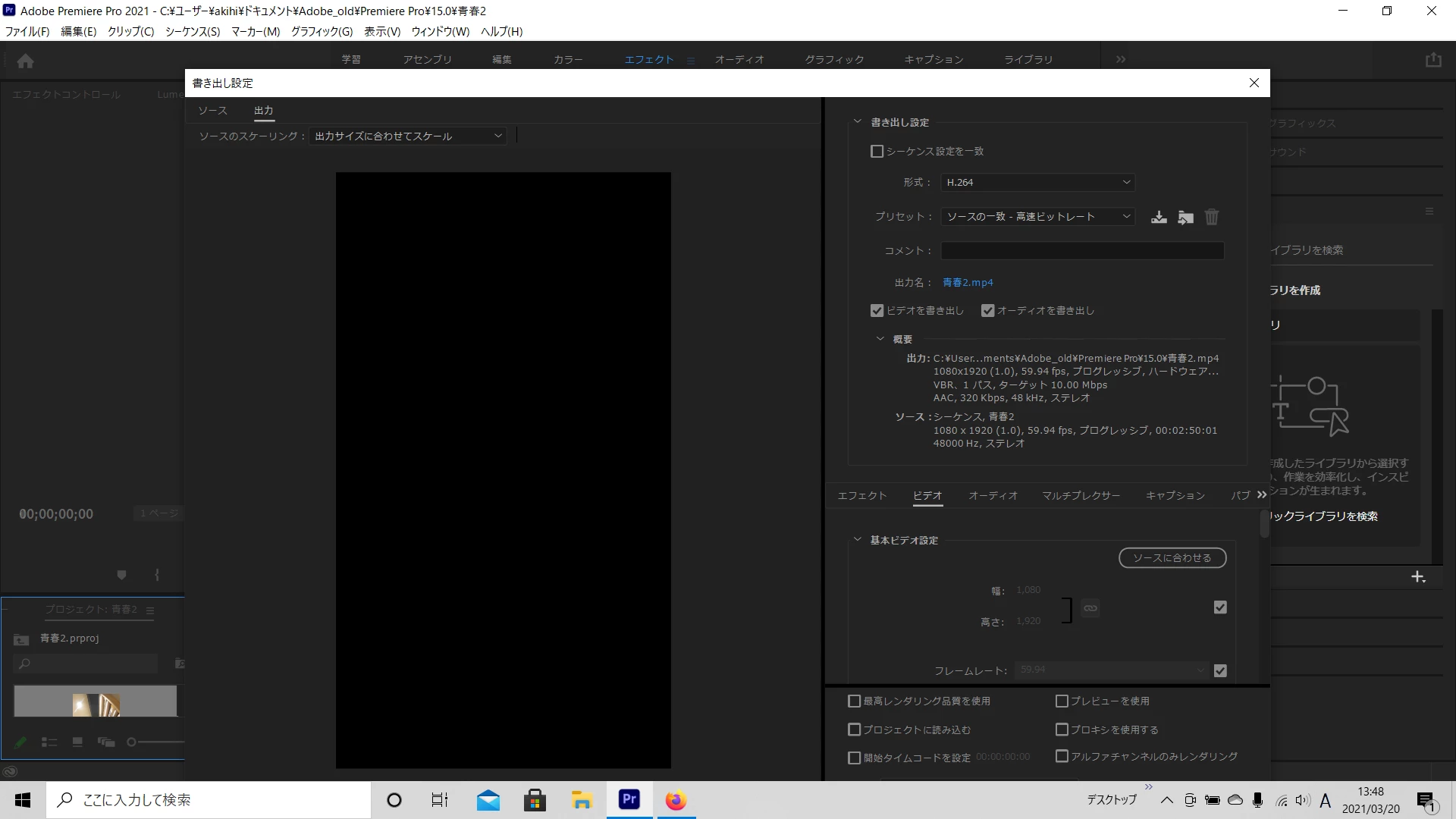Enable the match sequence settings checkbox
The image size is (1456, 819).
[x=877, y=151]
